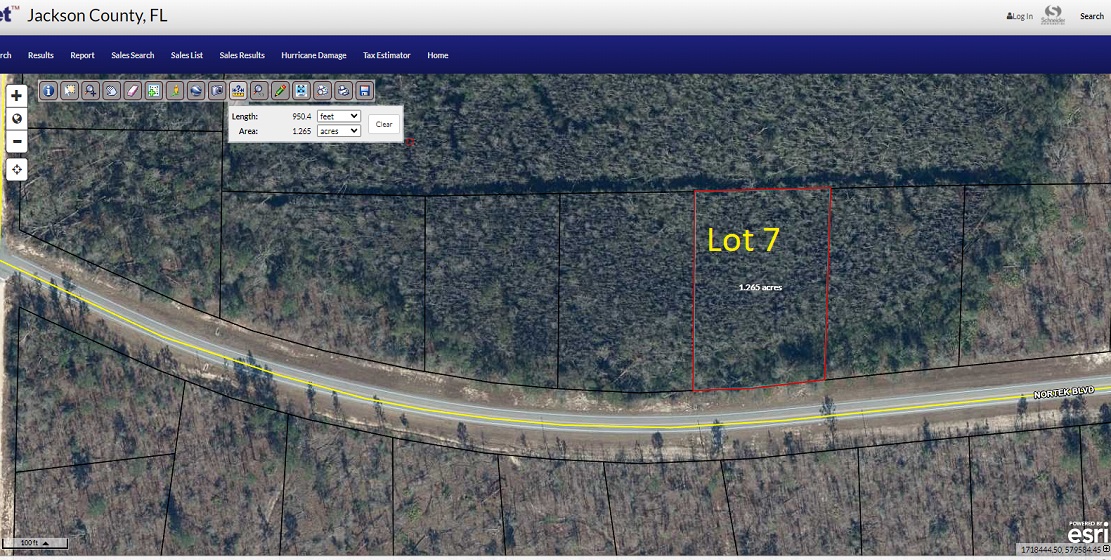Select the Pan hand tool
The image size is (1111, 560).
click(x=112, y=91)
